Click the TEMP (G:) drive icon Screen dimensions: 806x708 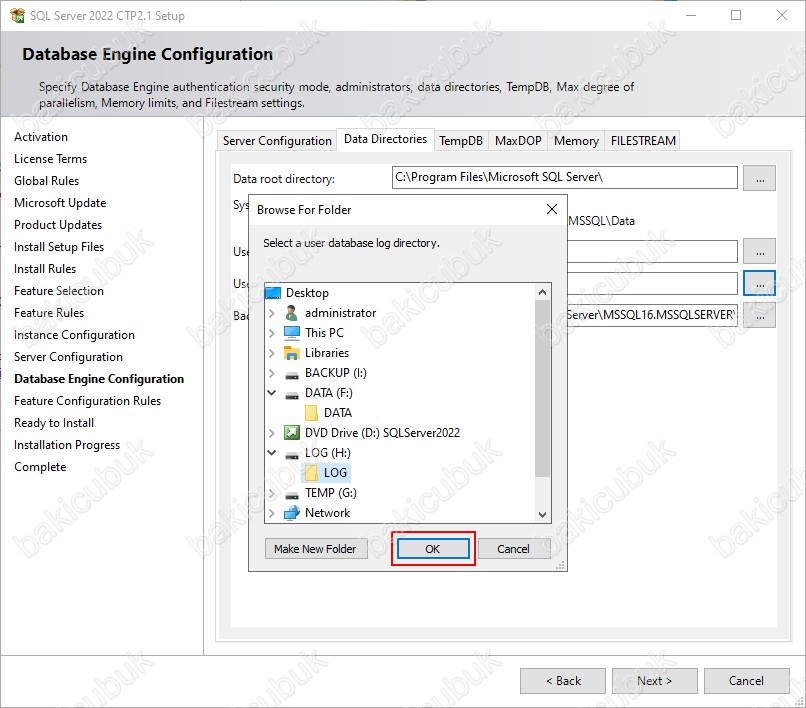coord(291,495)
